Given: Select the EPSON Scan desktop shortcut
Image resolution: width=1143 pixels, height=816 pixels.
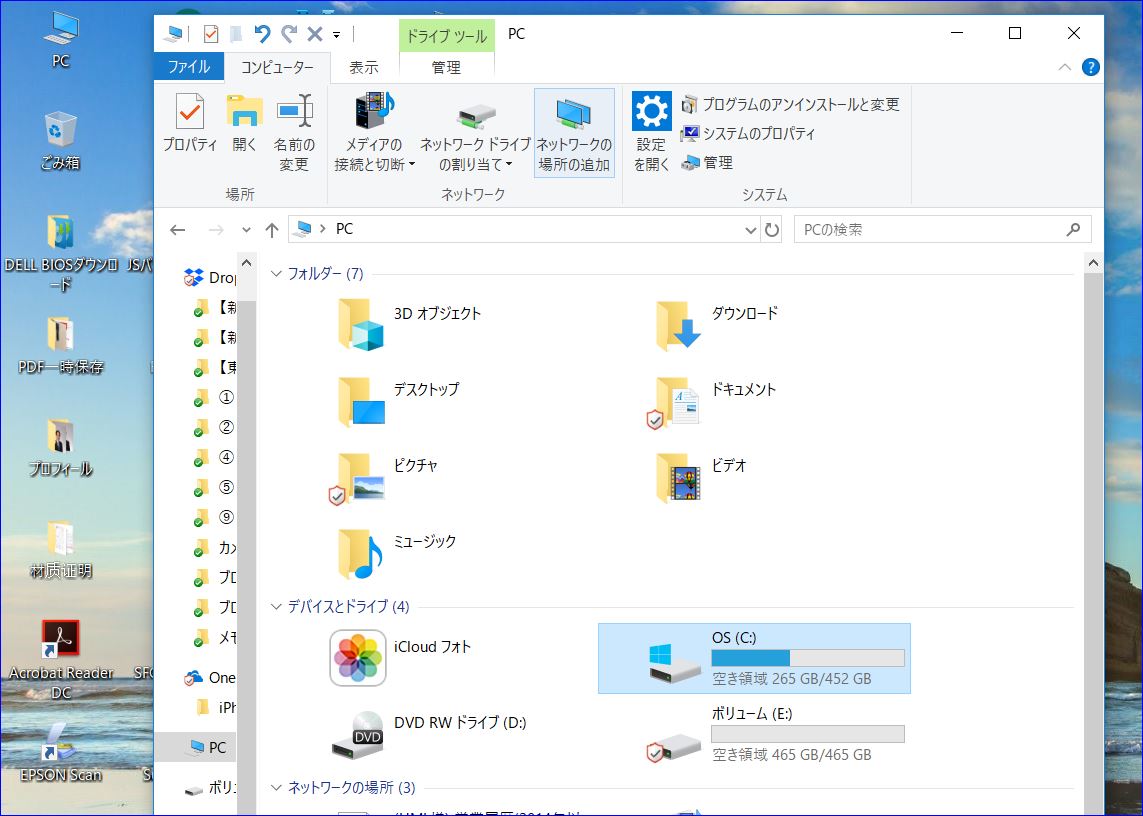Looking at the screenshot, I should tap(61, 753).
